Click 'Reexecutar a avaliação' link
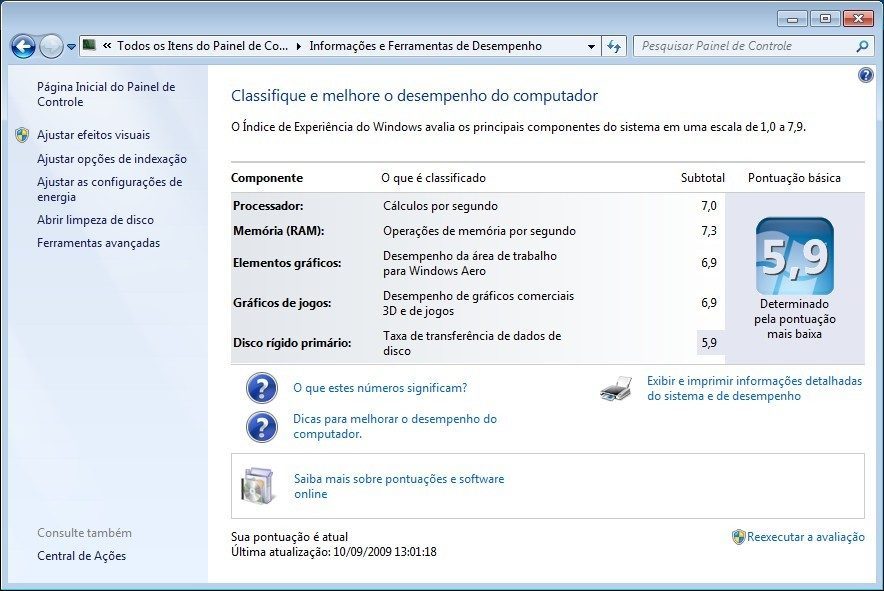This screenshot has width=884, height=591. coord(806,537)
